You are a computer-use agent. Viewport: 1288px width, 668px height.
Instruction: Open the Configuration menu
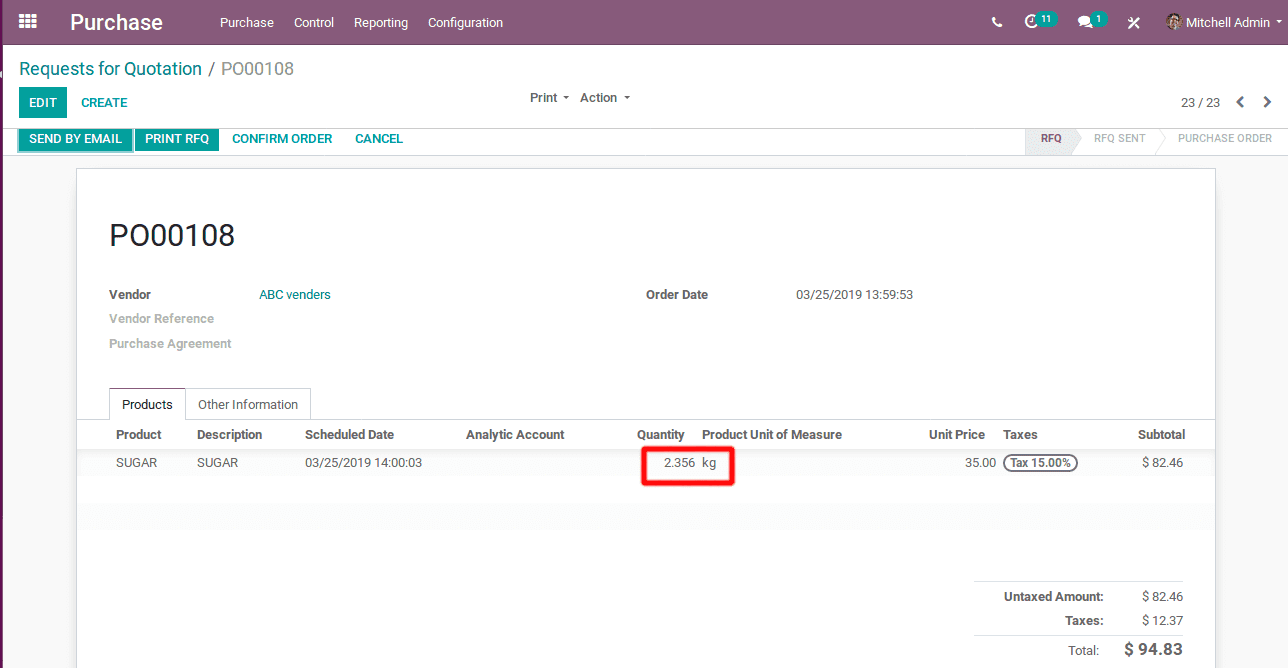[465, 22]
